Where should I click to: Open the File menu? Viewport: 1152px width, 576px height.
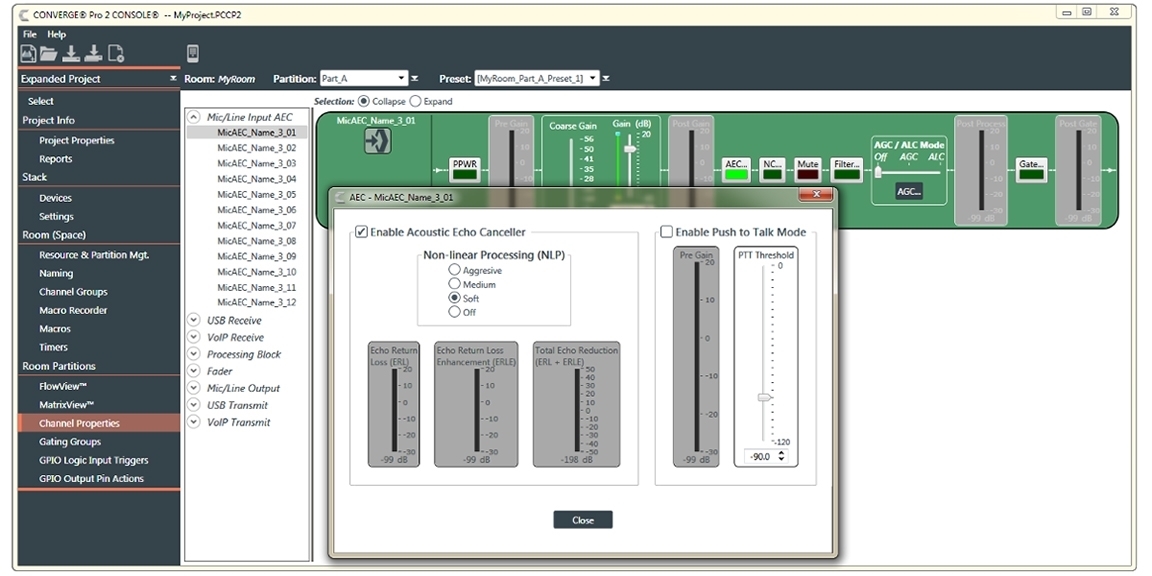(x=30, y=34)
